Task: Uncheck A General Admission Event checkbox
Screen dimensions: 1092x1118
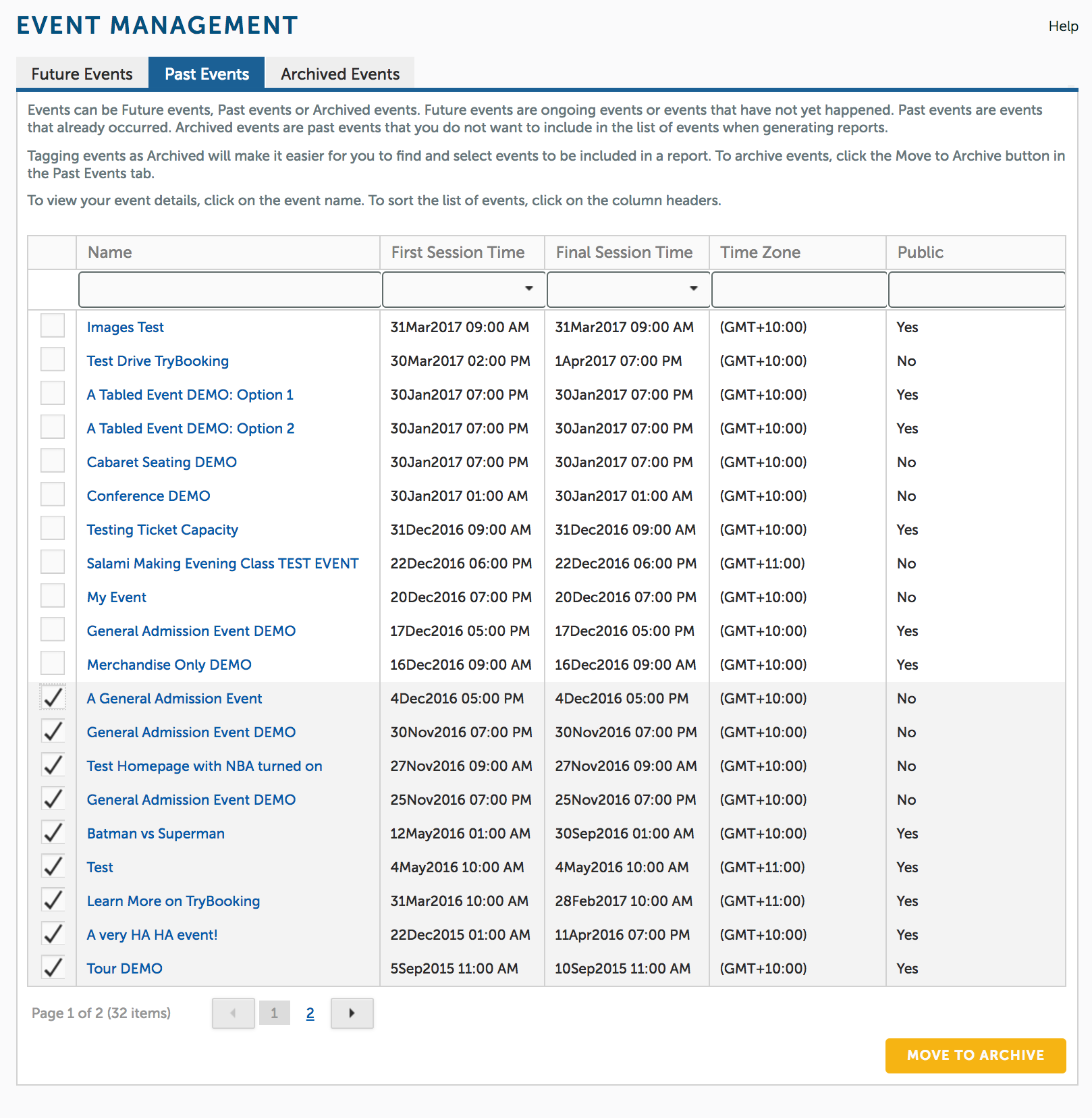Action: (53, 697)
